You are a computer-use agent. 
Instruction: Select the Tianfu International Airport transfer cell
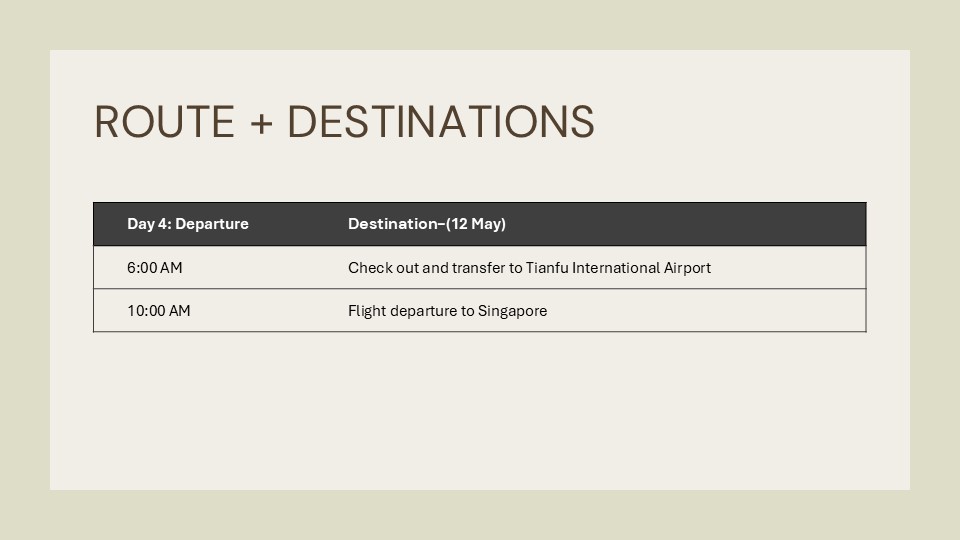pos(529,268)
